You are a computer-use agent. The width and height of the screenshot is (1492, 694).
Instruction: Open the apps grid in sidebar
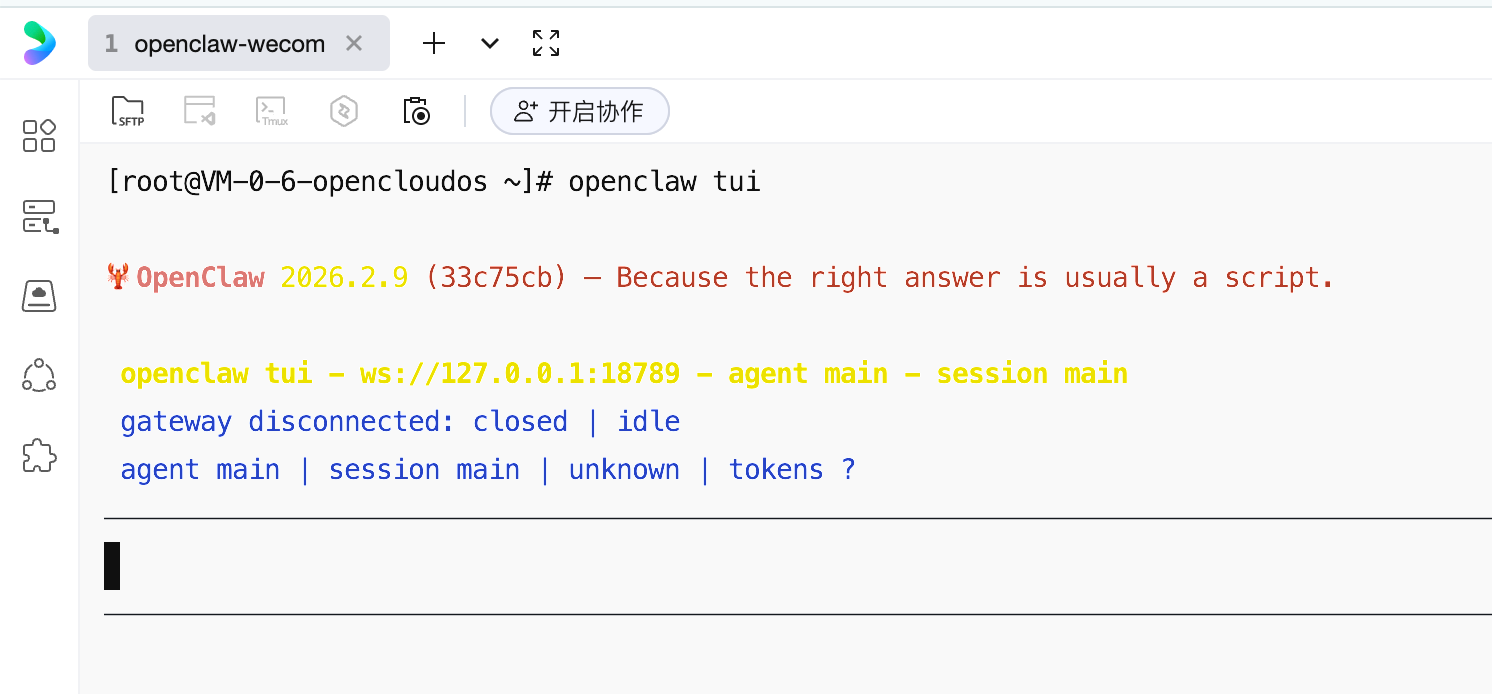(39, 136)
